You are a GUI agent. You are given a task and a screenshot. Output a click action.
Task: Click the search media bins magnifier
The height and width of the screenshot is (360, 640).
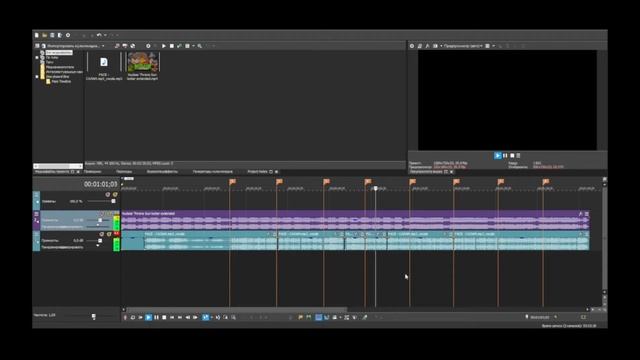pos(200,46)
